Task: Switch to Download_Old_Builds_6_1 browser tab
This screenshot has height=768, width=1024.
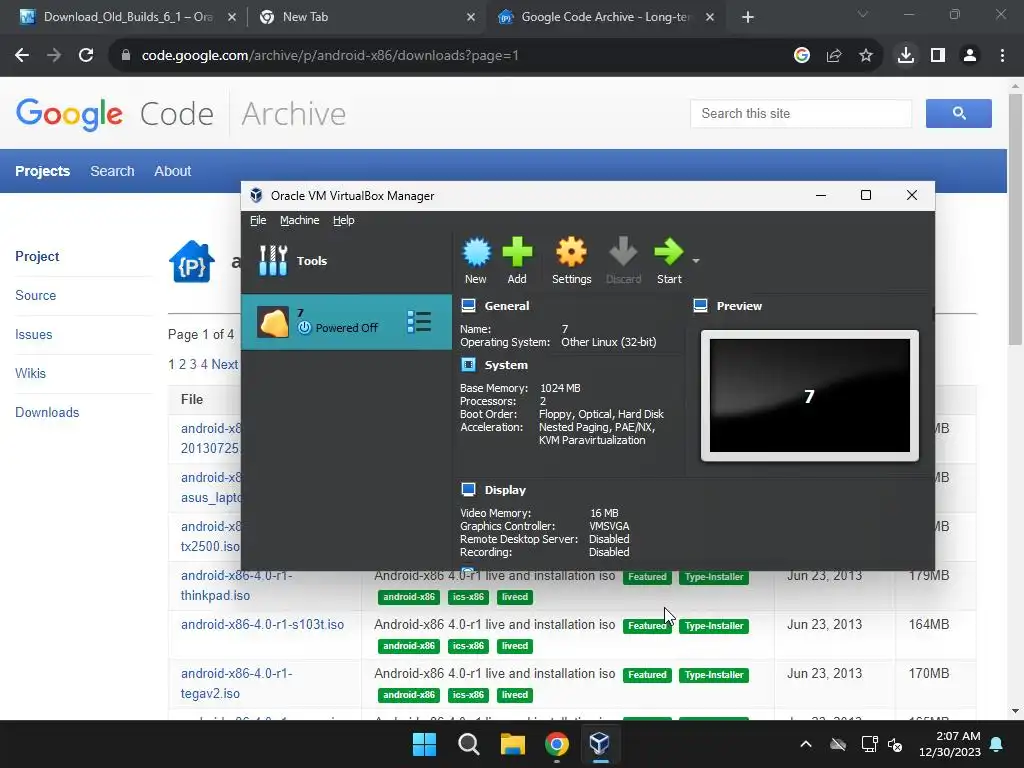Action: point(127,17)
